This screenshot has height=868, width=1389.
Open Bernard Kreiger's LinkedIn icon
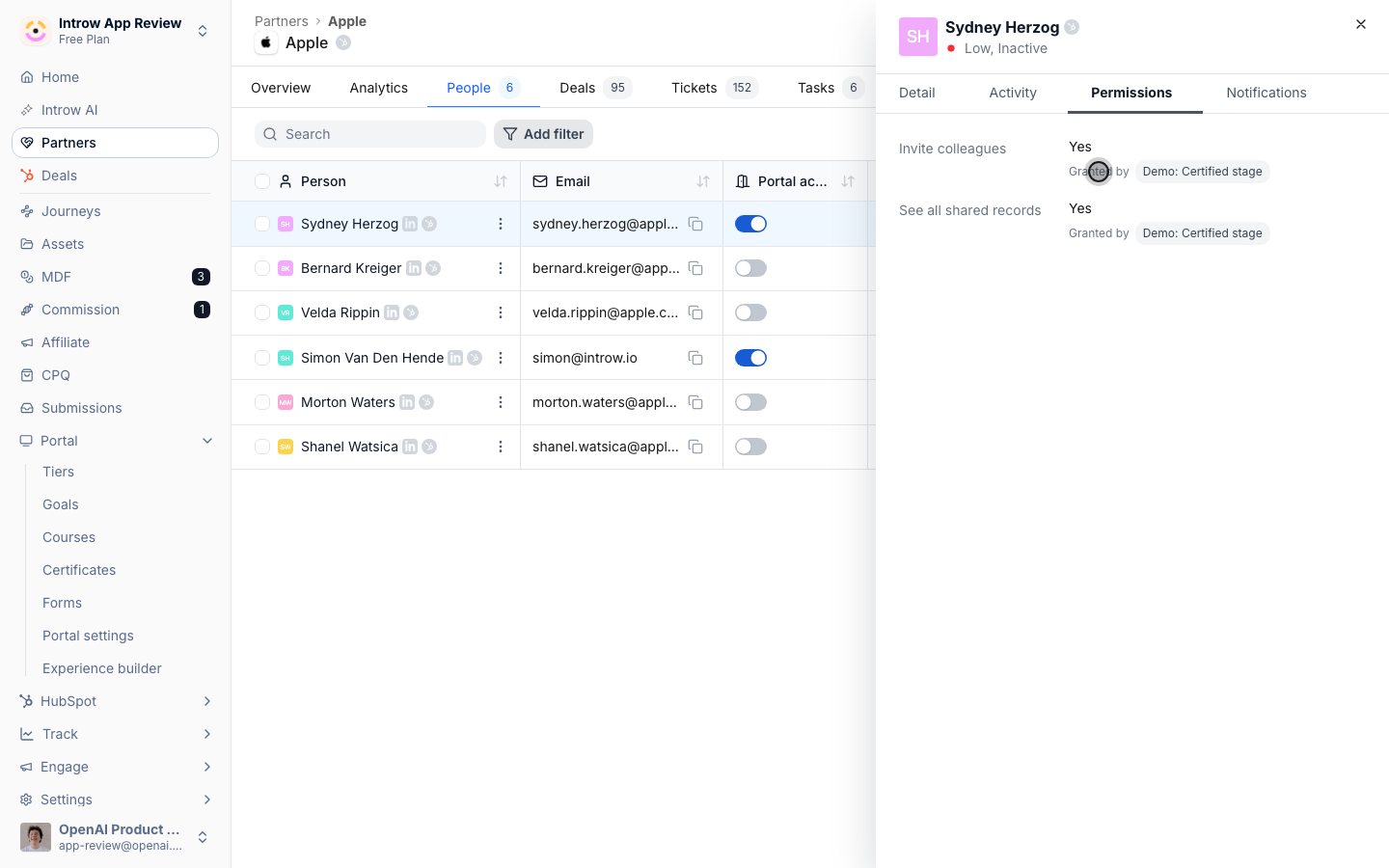click(x=414, y=268)
